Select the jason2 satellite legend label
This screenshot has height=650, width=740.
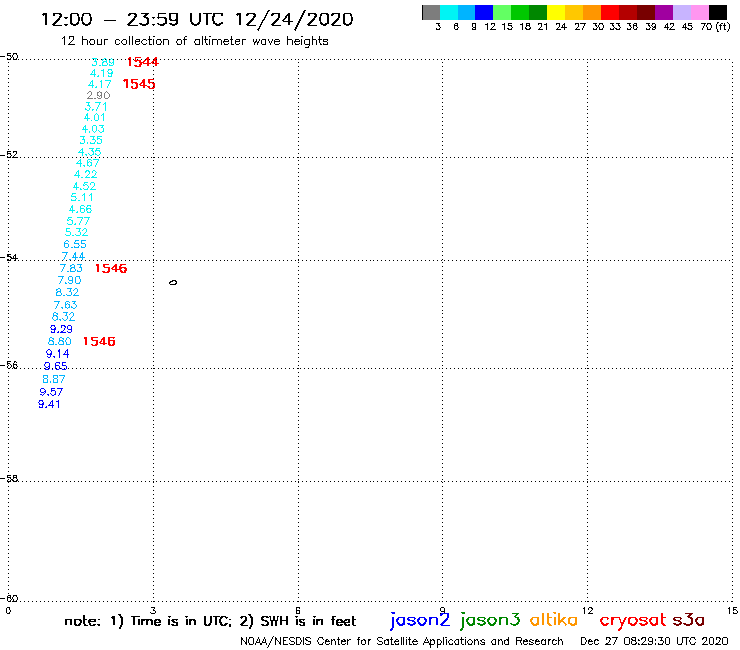420,620
